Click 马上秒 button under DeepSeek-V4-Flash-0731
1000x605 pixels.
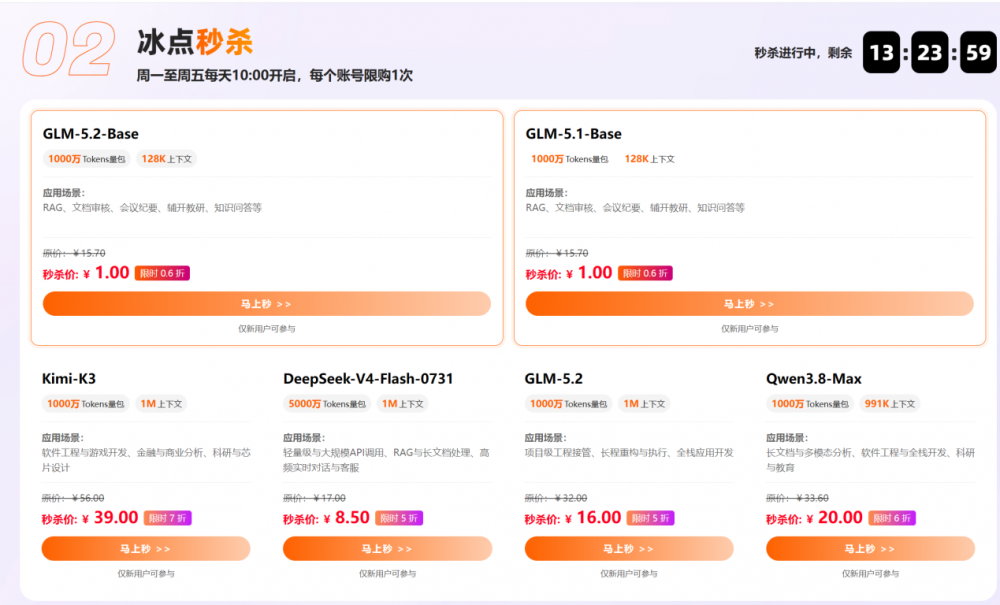[387, 548]
